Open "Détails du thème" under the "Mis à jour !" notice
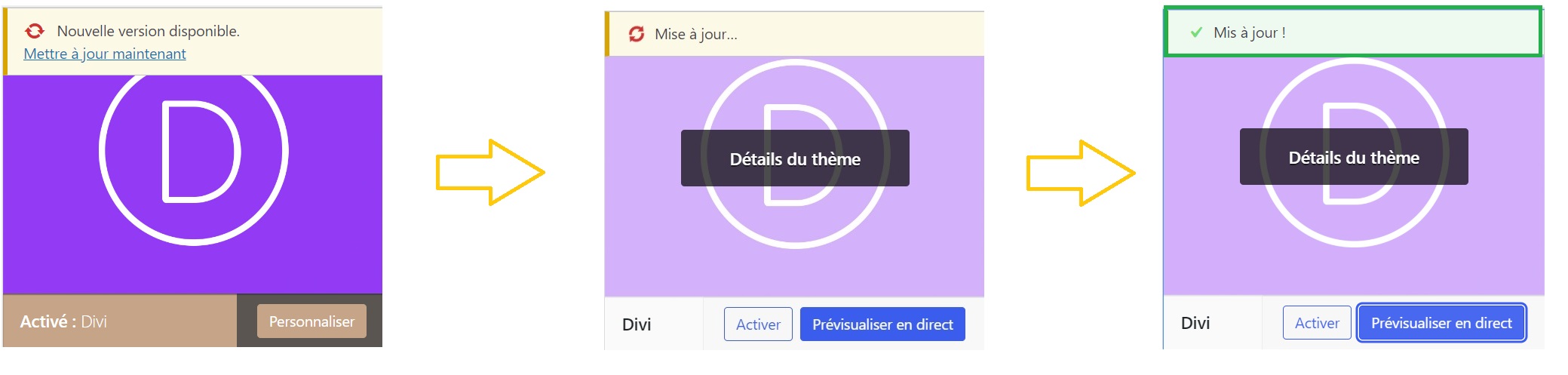 coord(1354,157)
